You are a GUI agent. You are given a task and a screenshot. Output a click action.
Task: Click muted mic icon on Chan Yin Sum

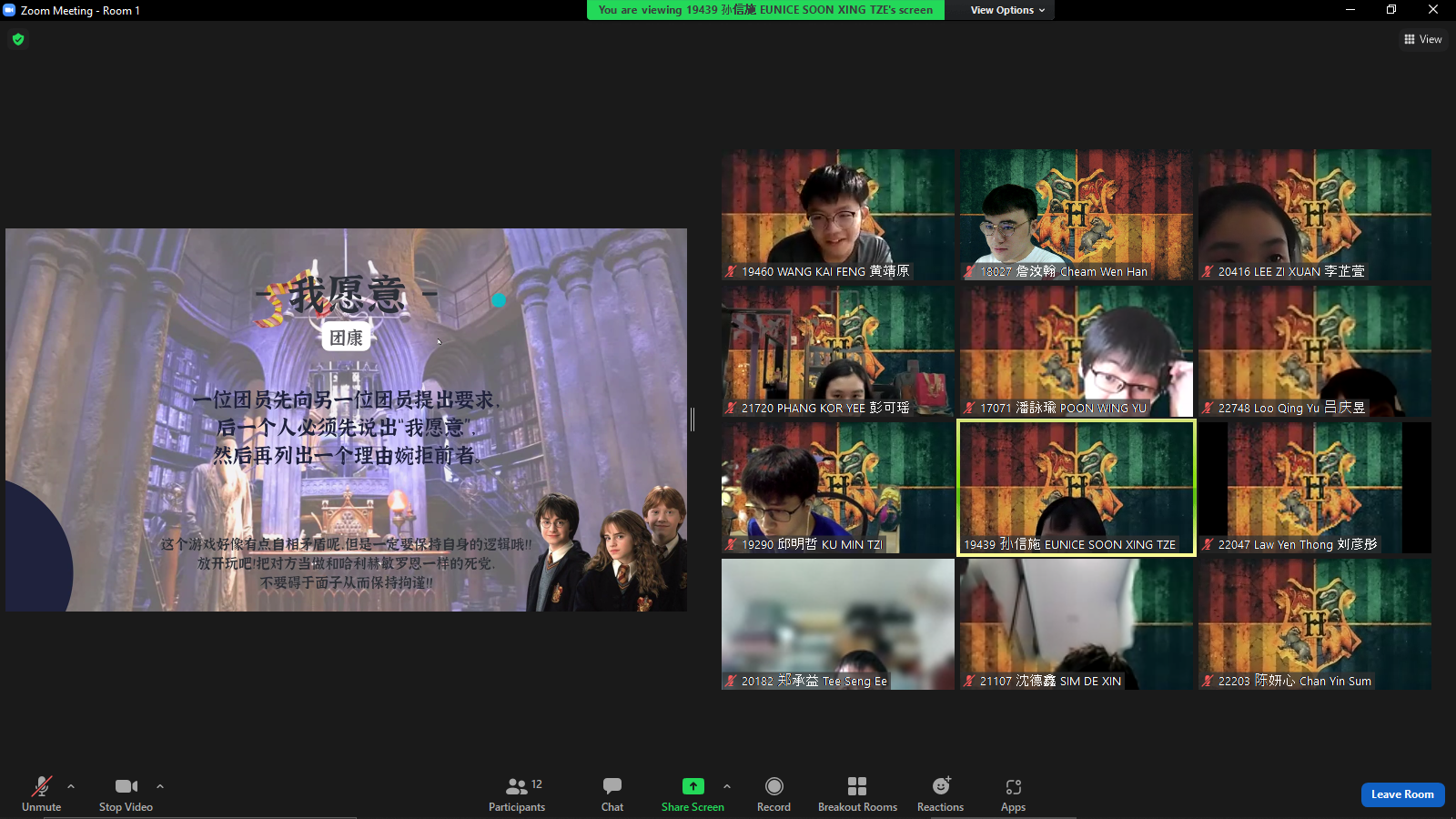tap(1208, 681)
